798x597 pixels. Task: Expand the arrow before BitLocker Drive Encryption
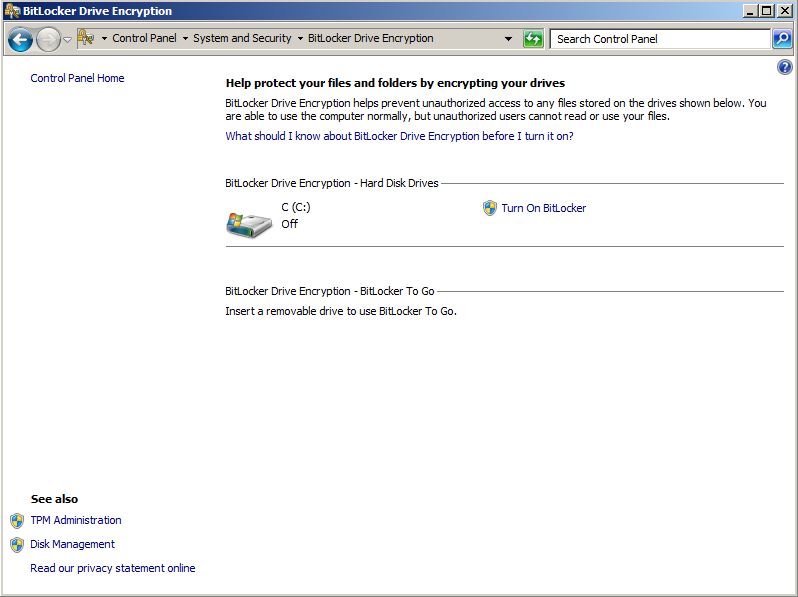(300, 39)
